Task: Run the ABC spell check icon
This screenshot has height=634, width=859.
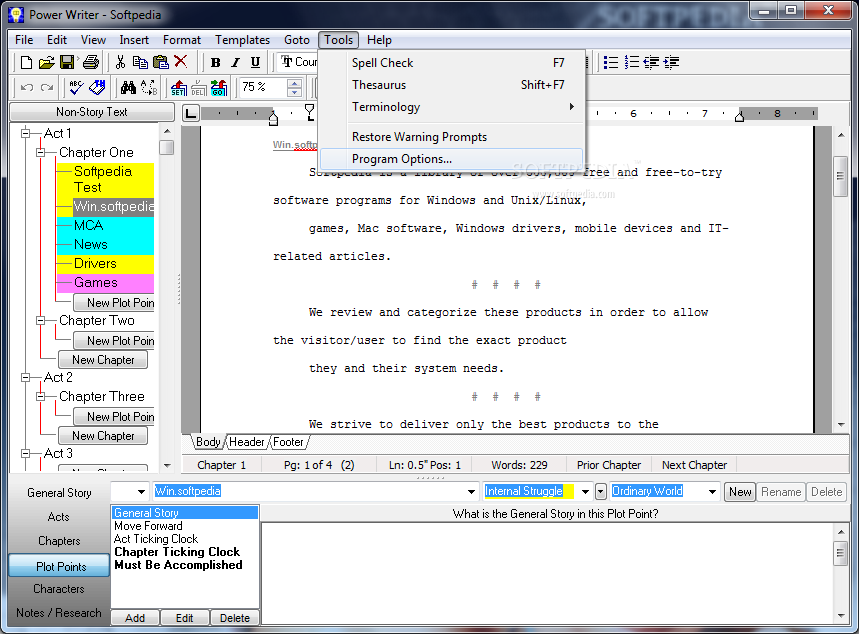Action: click(76, 87)
